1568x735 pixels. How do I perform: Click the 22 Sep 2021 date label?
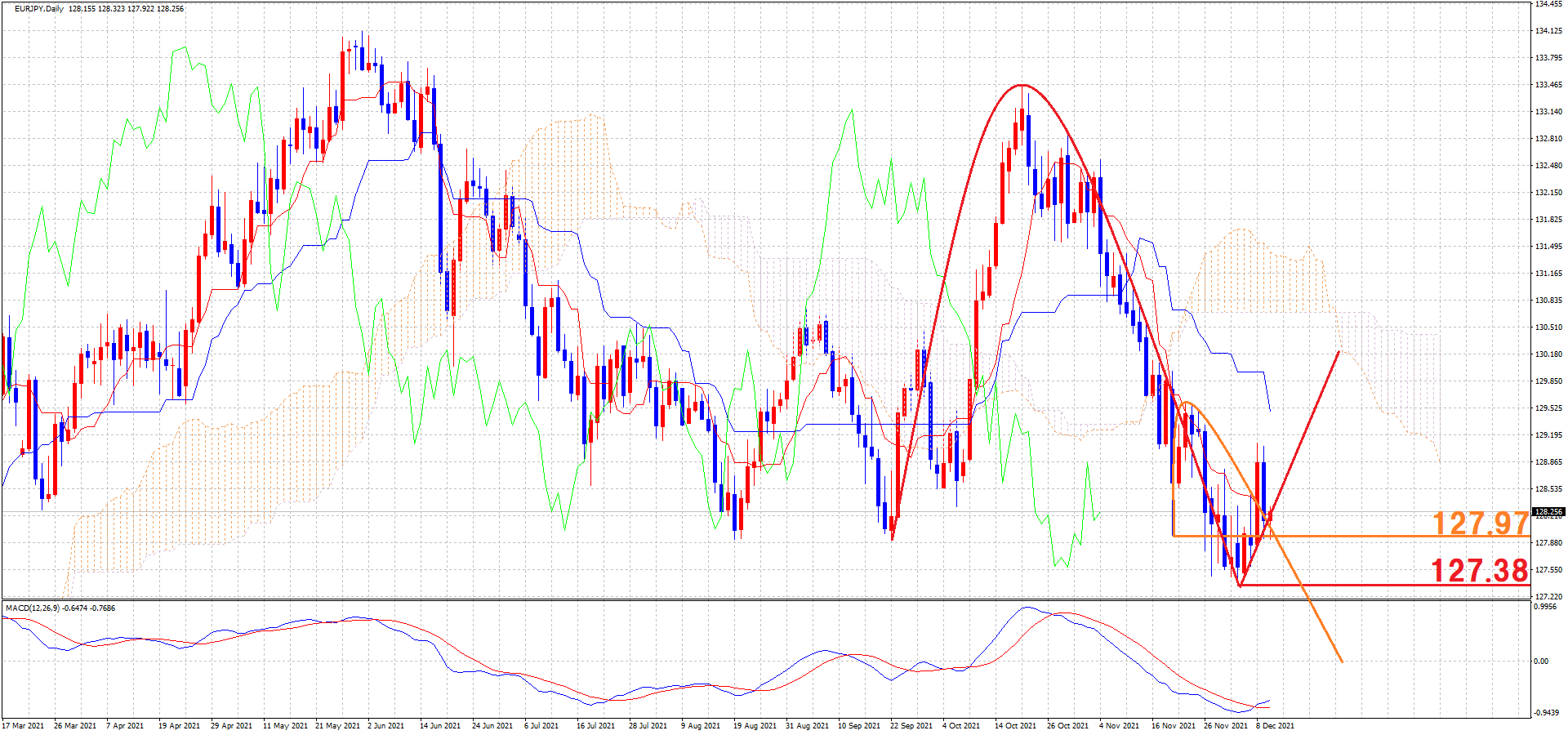[x=911, y=725]
